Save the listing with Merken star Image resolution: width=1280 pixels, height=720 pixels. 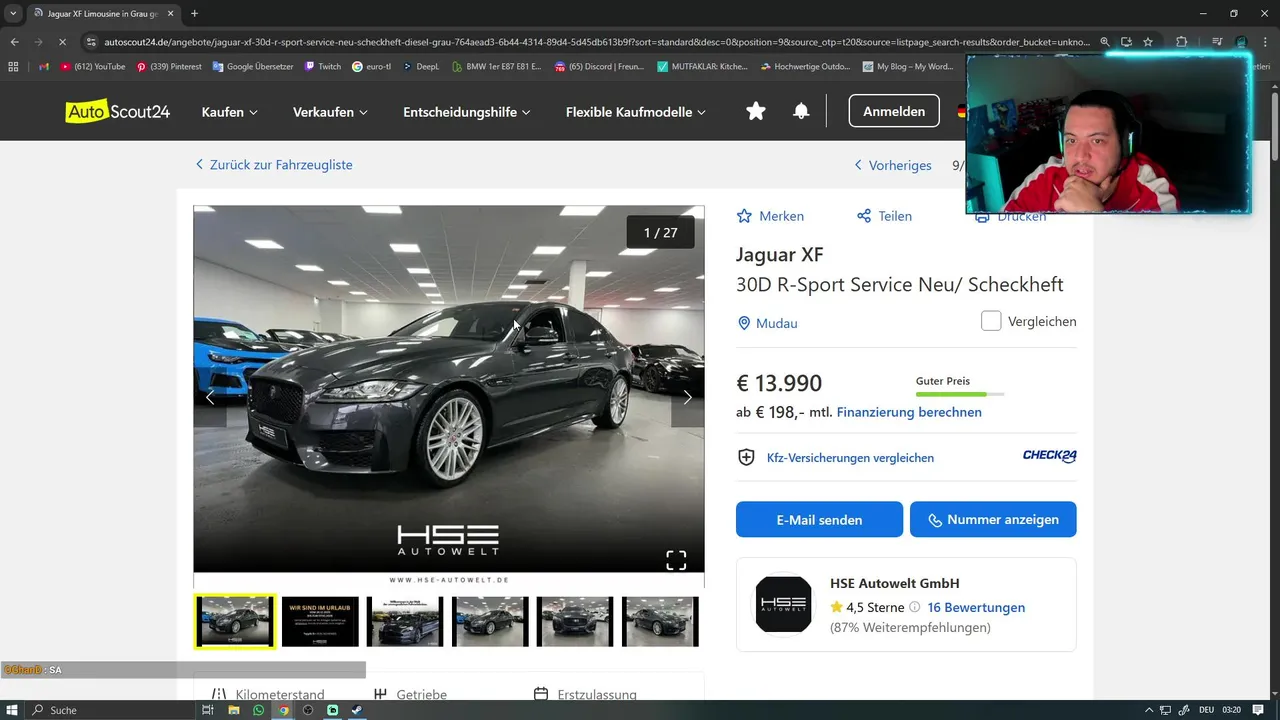click(x=770, y=216)
